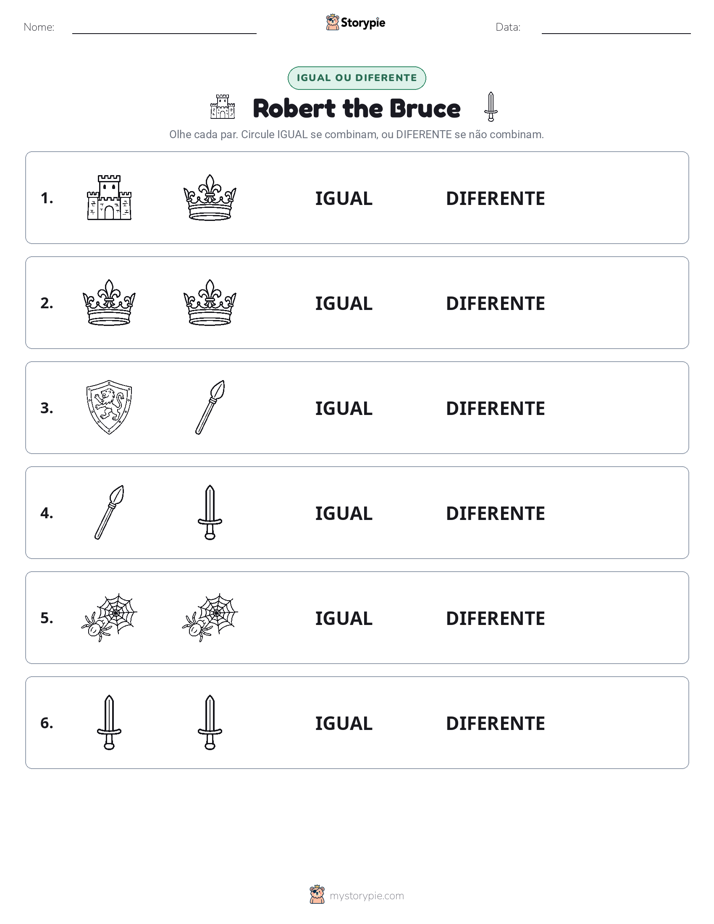Click the small sword icon beside the title
The width and height of the screenshot is (714, 924).
click(491, 107)
